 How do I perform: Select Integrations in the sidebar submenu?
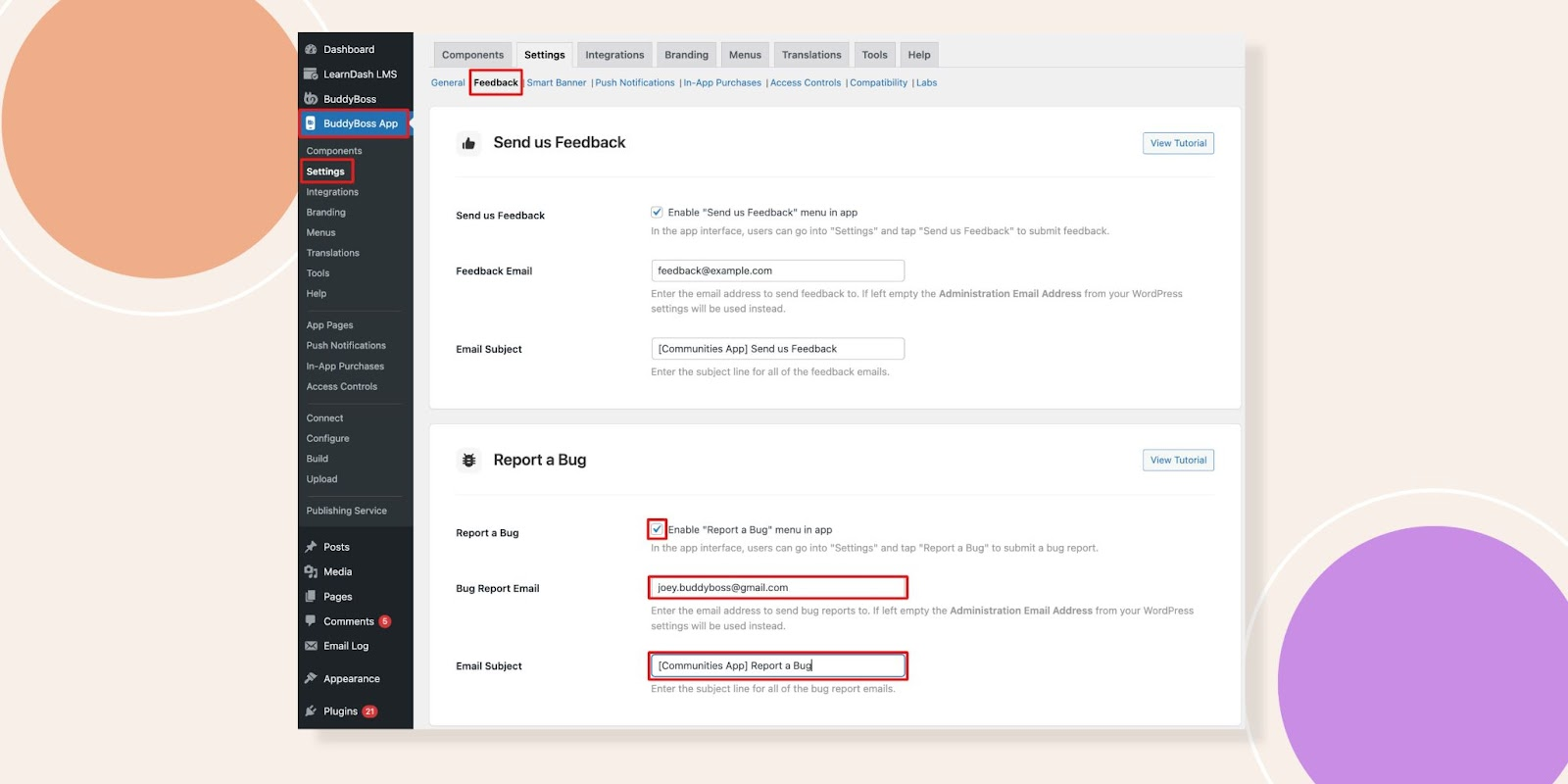tap(332, 192)
